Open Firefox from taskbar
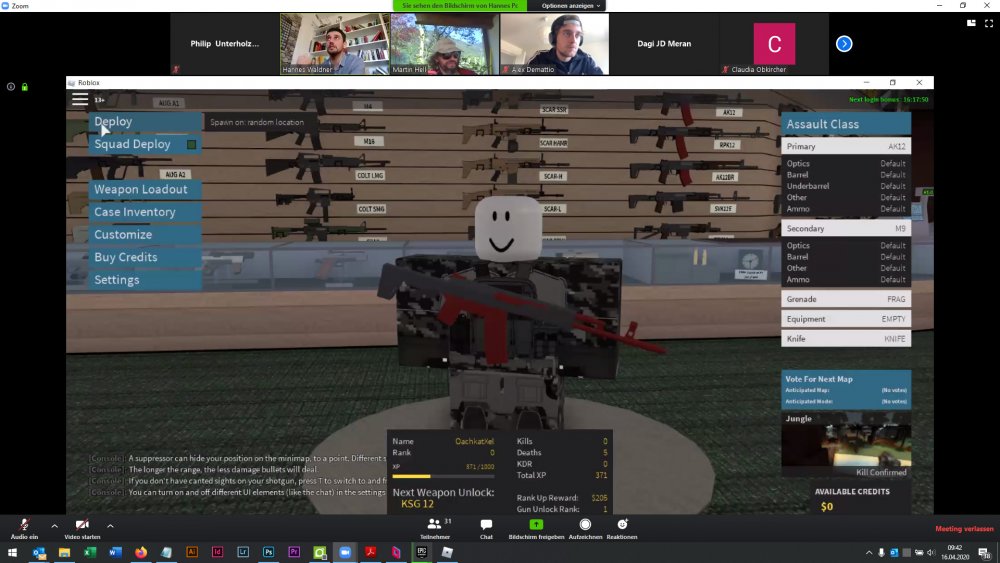 point(141,552)
